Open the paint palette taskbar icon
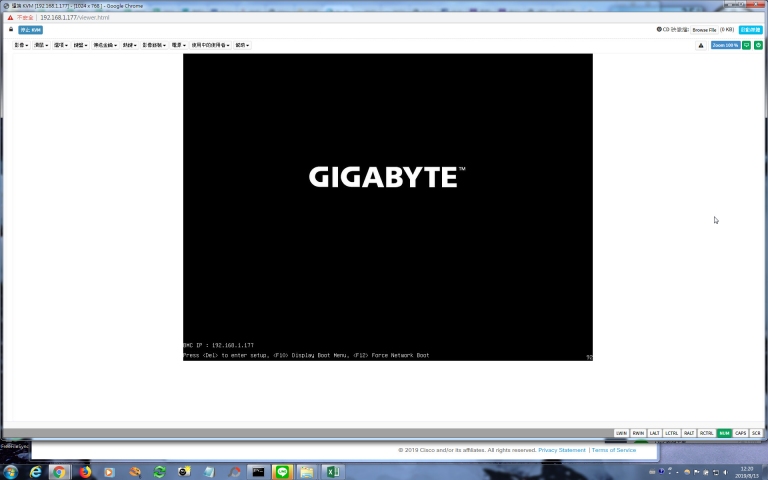This screenshot has width=768, height=480. click(135, 472)
